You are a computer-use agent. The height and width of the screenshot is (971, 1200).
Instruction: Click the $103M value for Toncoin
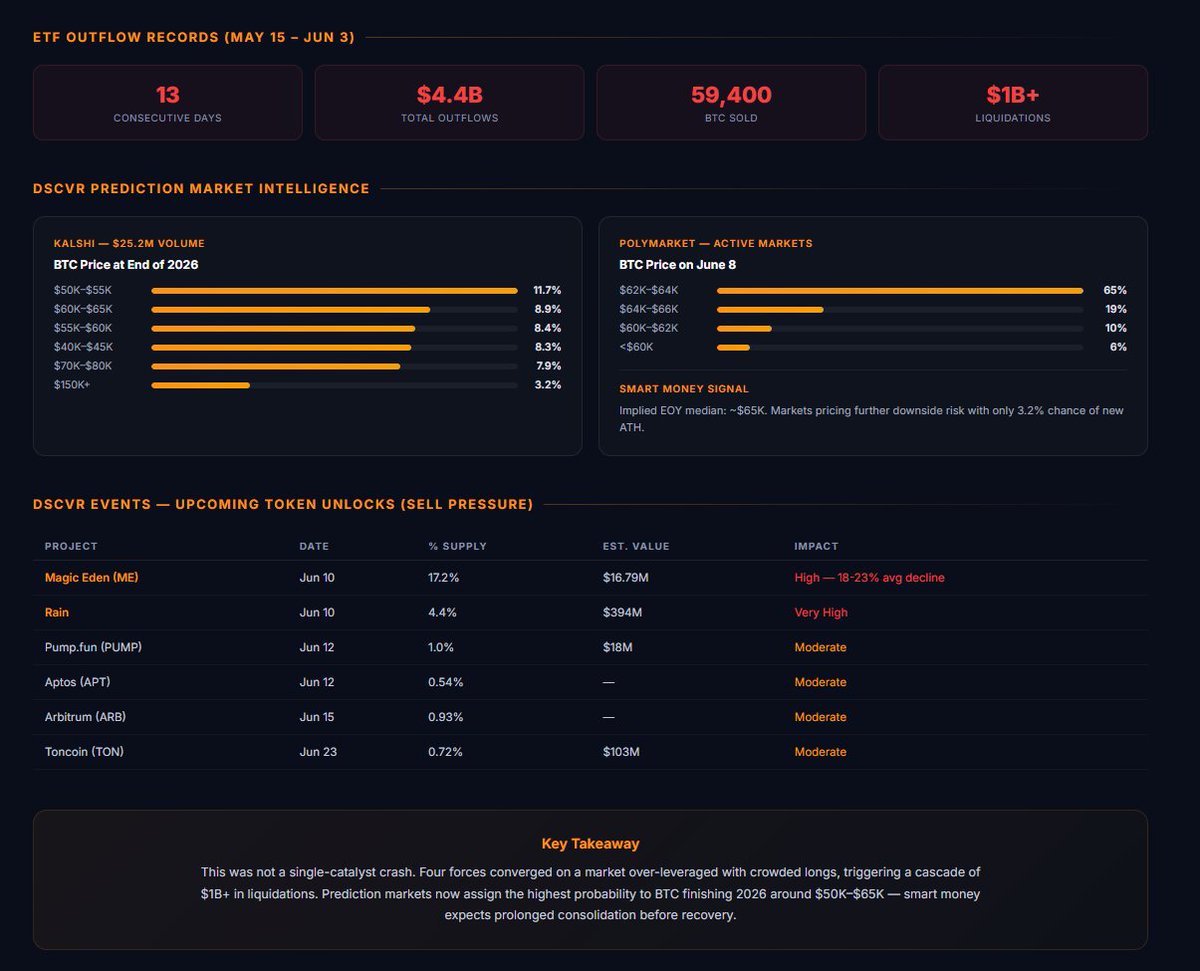pyautogui.click(x=621, y=752)
